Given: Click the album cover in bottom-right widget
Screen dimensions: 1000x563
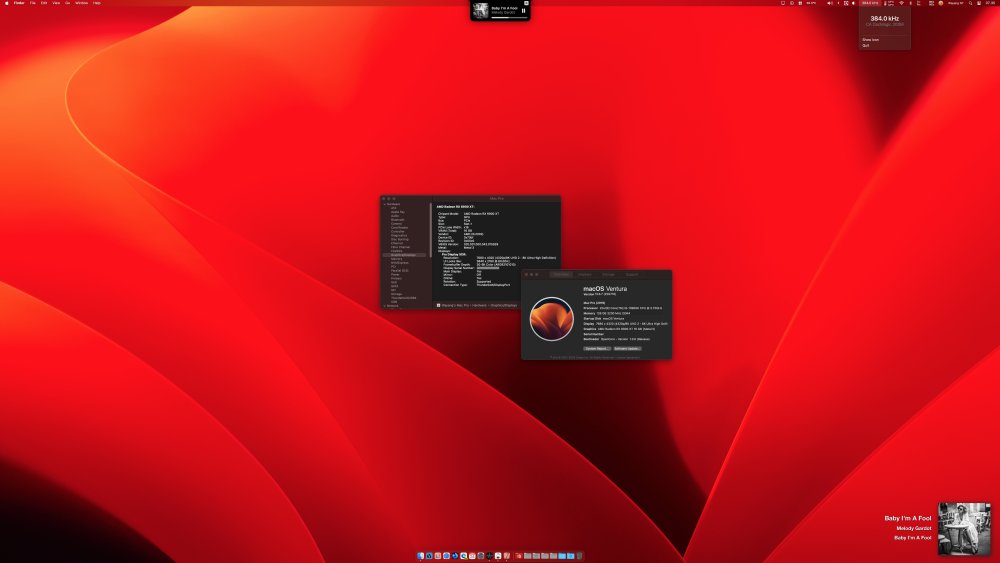Looking at the screenshot, I should click(x=964, y=529).
